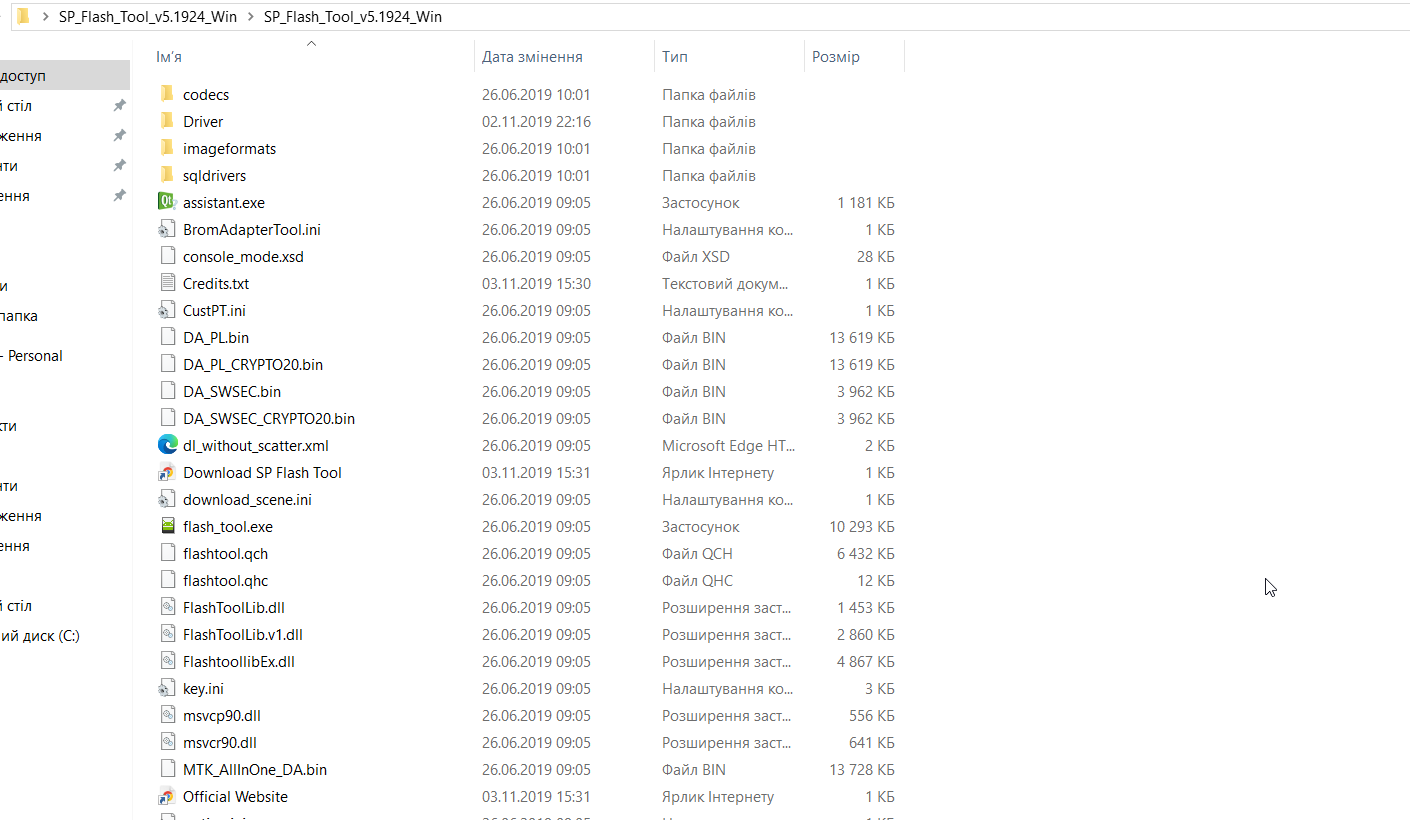The height and width of the screenshot is (820, 1410).
Task: Select the Download SP Flash Tool shortcut icon
Action: (x=167, y=472)
